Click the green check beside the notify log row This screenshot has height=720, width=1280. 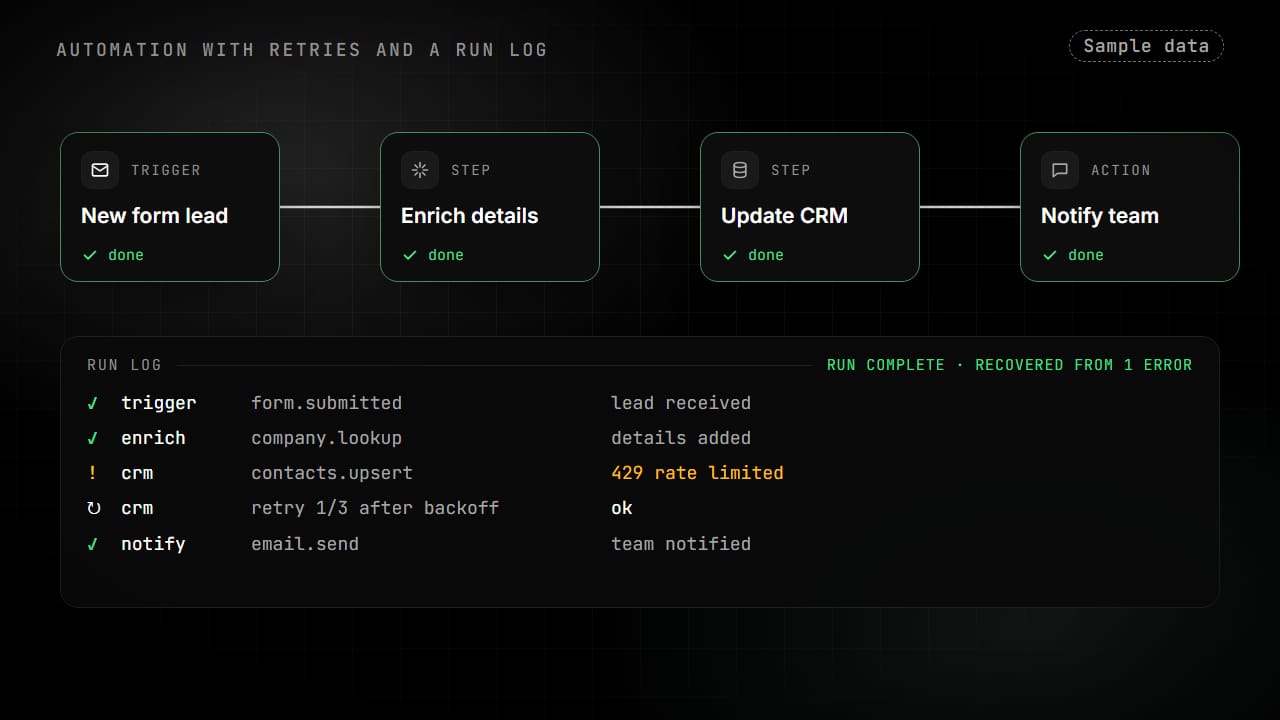point(93,544)
